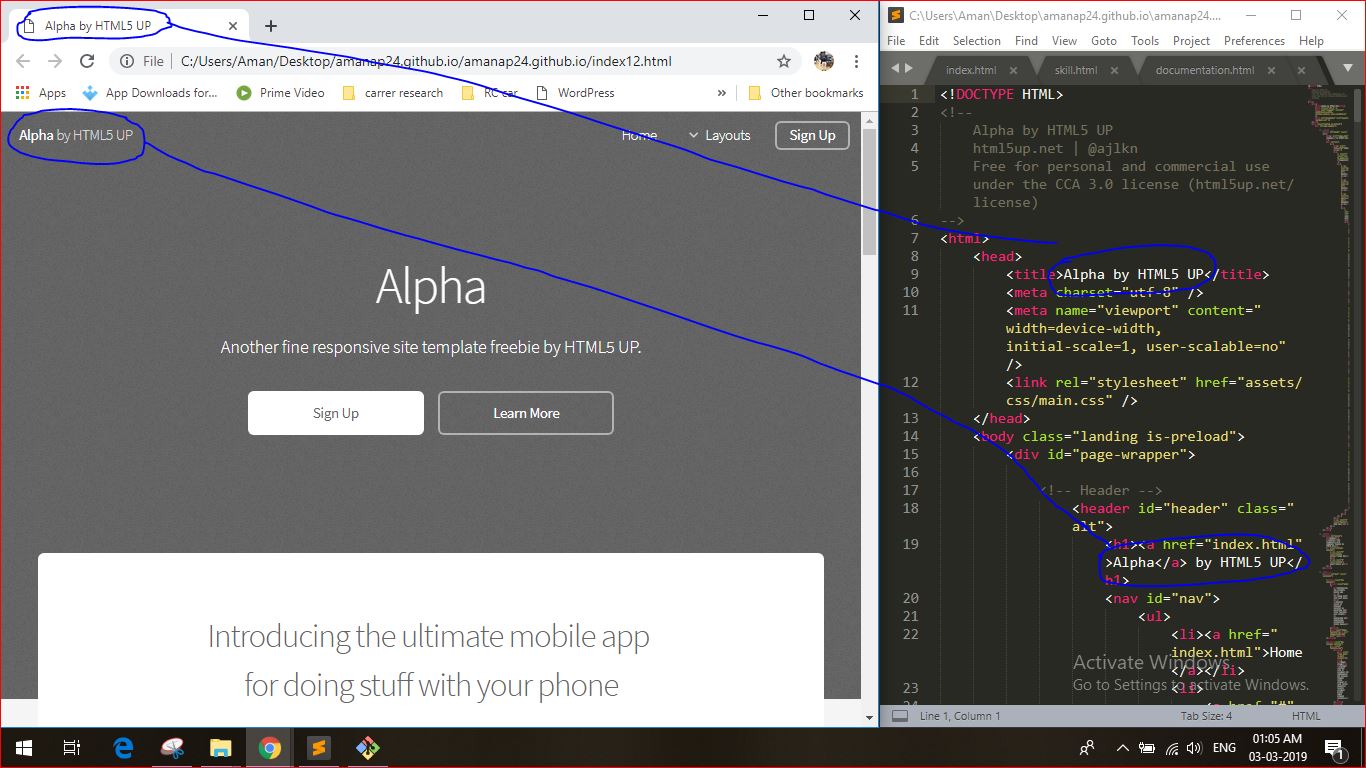
Task: Click the scroll-up arrow of Chrome's scrollbar
Action: pyautogui.click(x=869, y=119)
